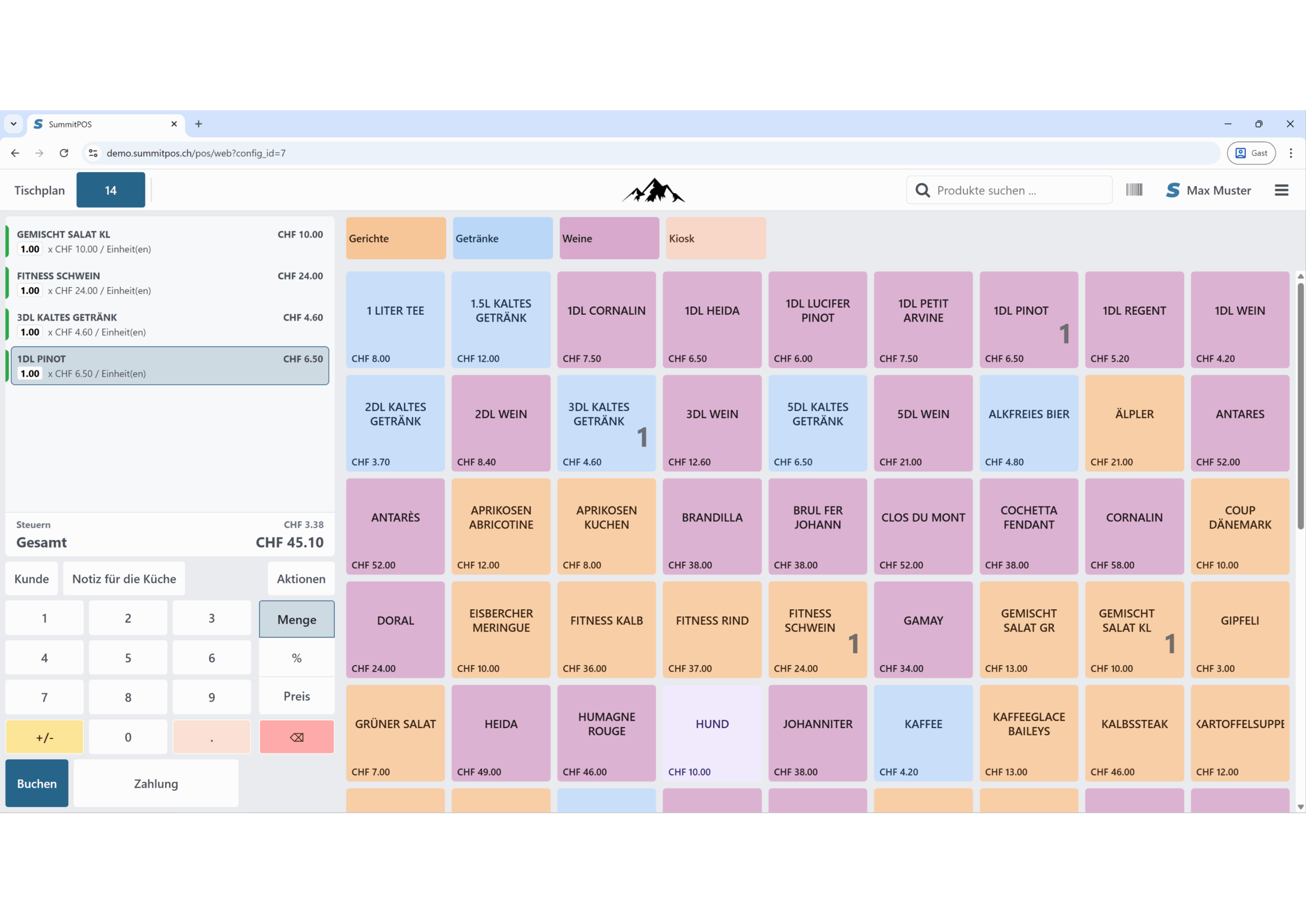Toggle the % discount mode
The height and width of the screenshot is (924, 1306).
click(296, 658)
